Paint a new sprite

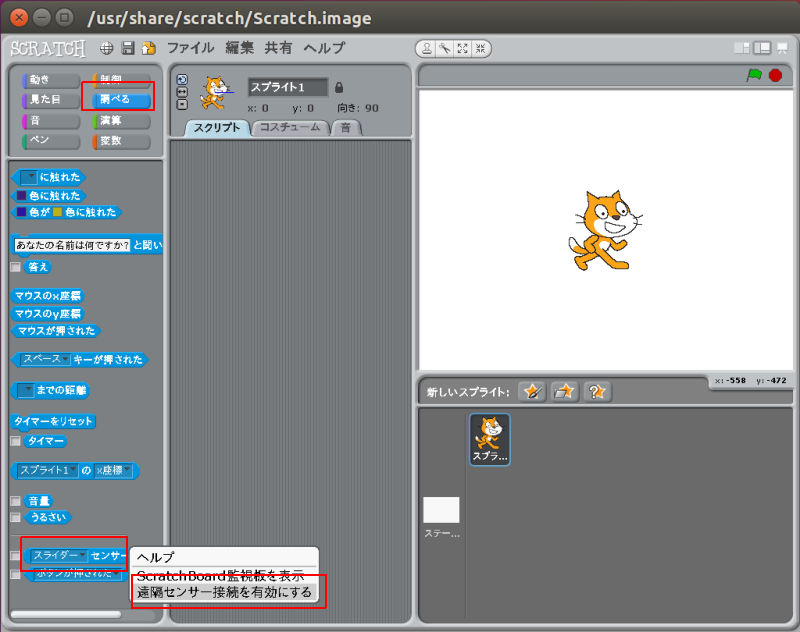pyautogui.click(x=532, y=392)
